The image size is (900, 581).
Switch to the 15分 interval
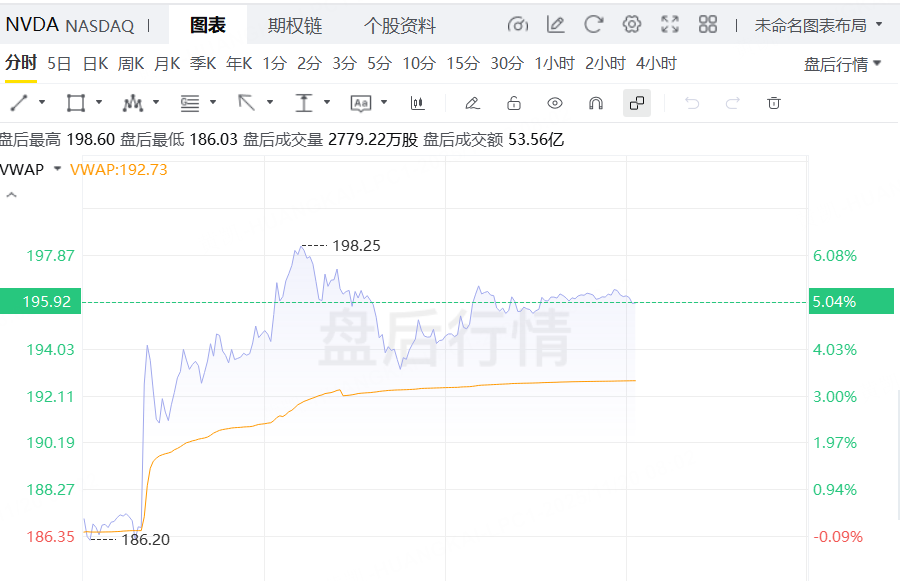[x=463, y=64]
